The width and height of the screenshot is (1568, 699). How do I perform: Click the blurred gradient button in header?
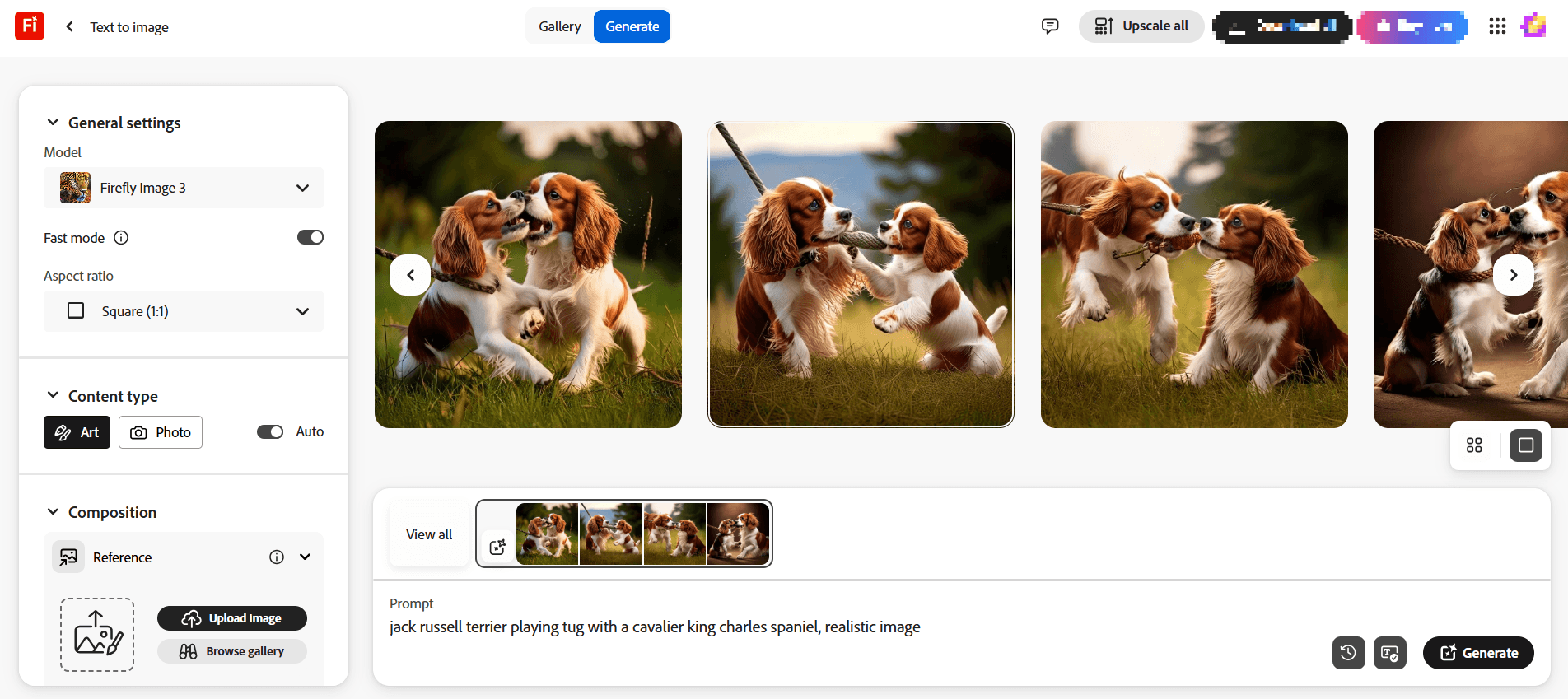pos(1412,26)
